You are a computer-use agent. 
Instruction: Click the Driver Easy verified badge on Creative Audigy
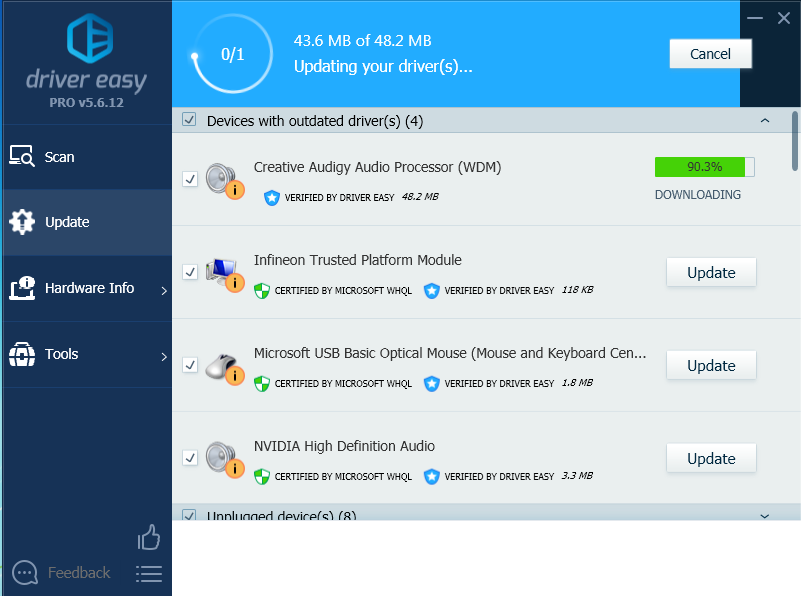coord(272,197)
